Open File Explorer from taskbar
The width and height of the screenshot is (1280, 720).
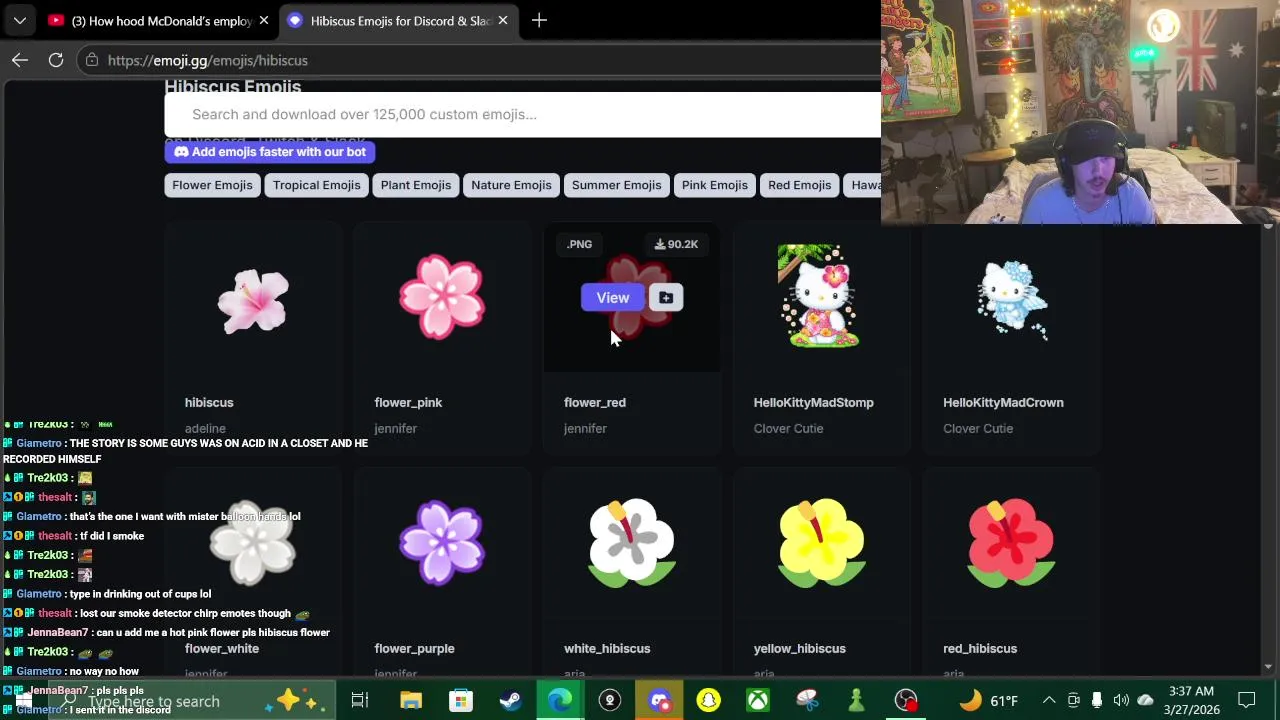point(411,700)
